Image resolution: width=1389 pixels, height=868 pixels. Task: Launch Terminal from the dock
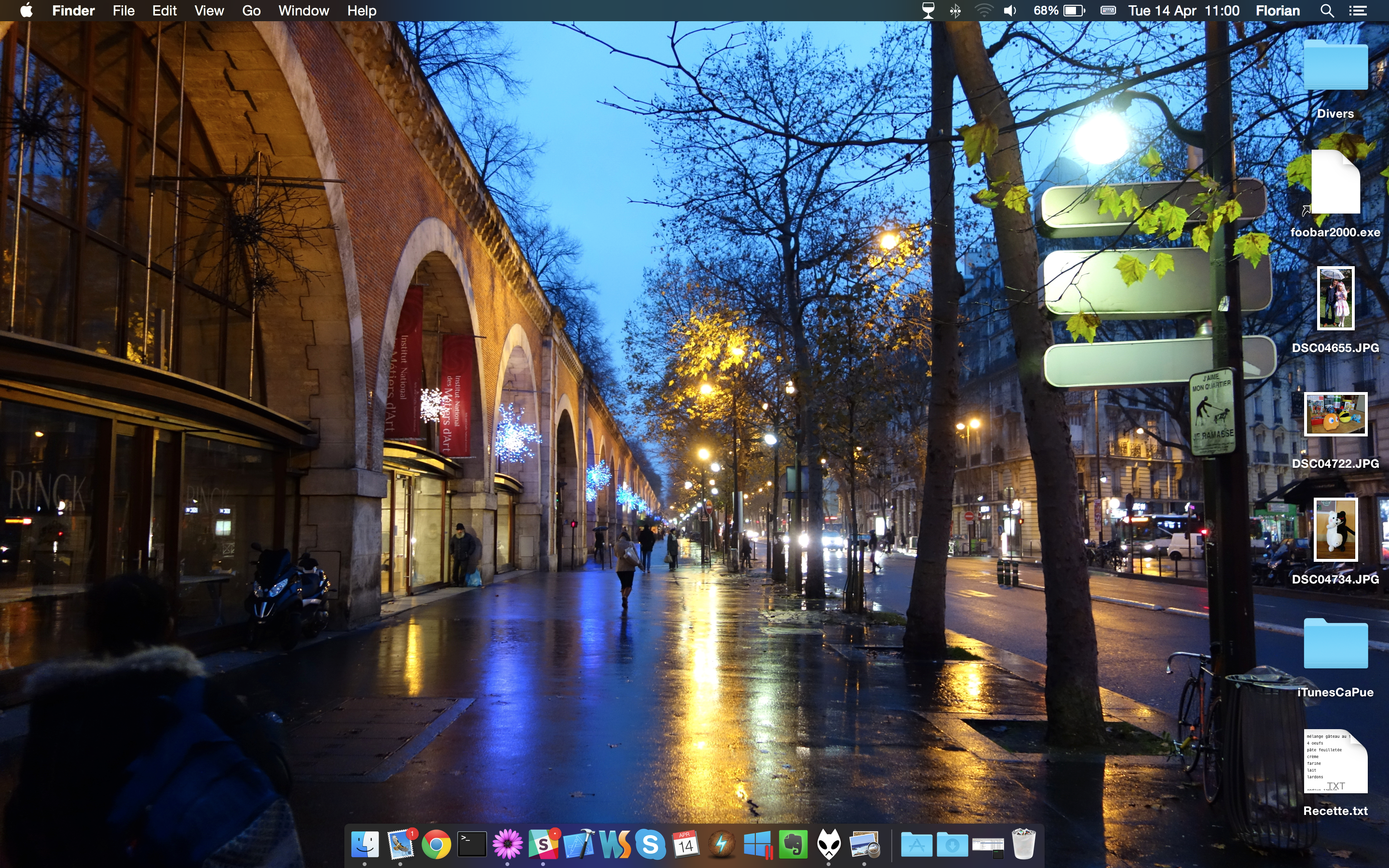[472, 845]
